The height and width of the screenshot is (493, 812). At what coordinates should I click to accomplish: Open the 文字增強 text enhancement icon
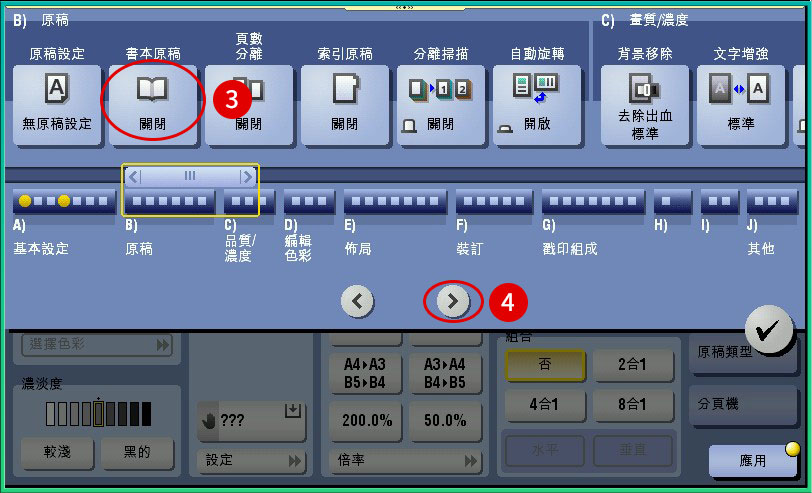(741, 104)
